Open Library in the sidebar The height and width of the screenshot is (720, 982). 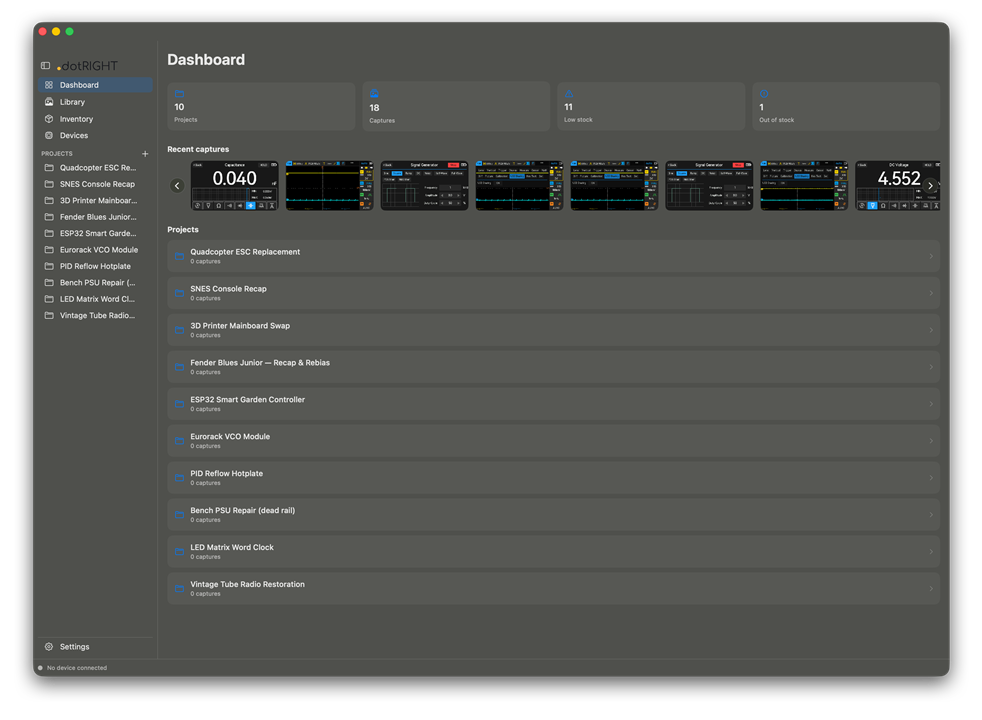tap(95, 102)
